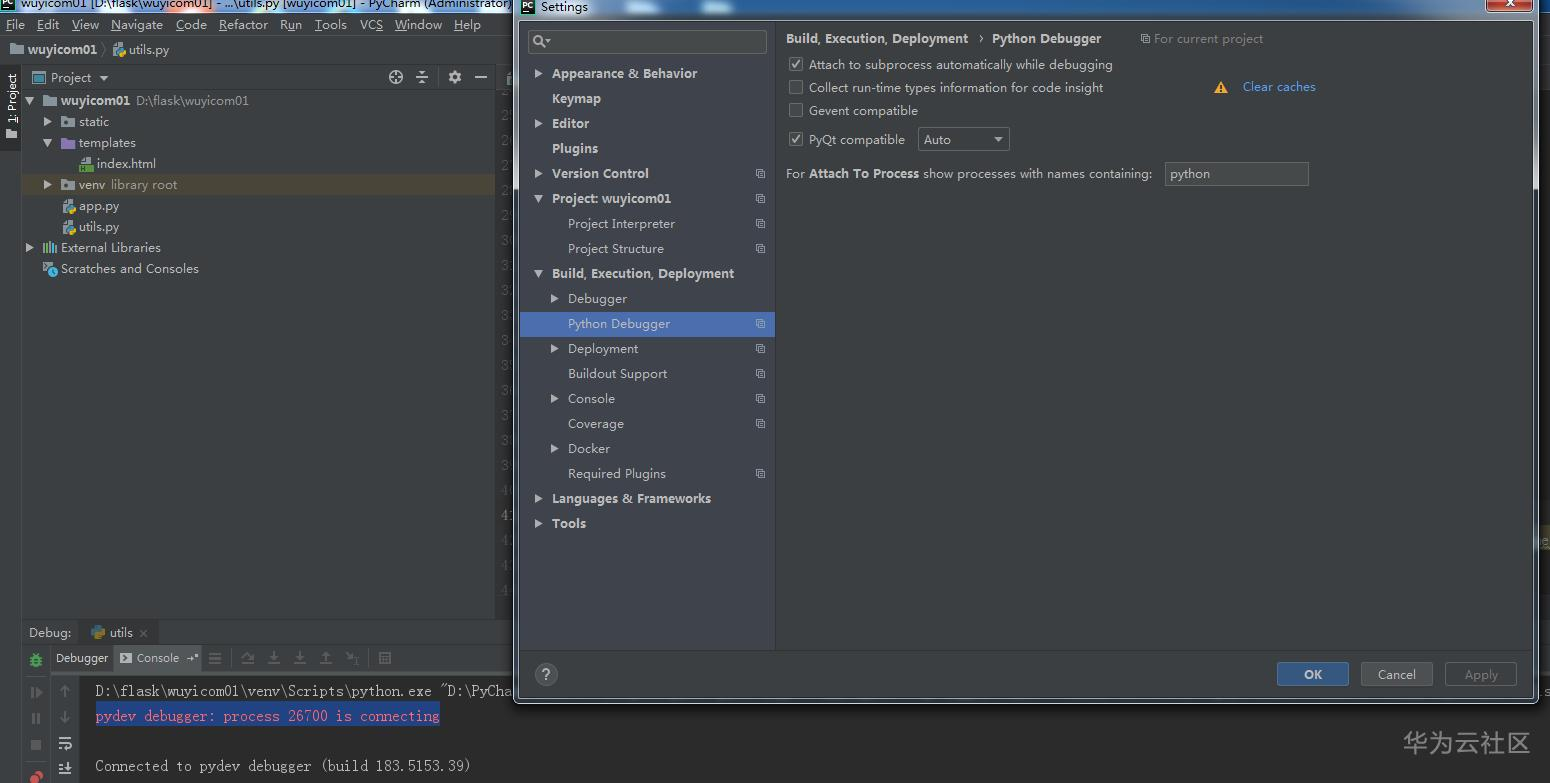Image resolution: width=1550 pixels, height=783 pixels.
Task: Expand Debugger settings subnode
Action: tap(555, 299)
